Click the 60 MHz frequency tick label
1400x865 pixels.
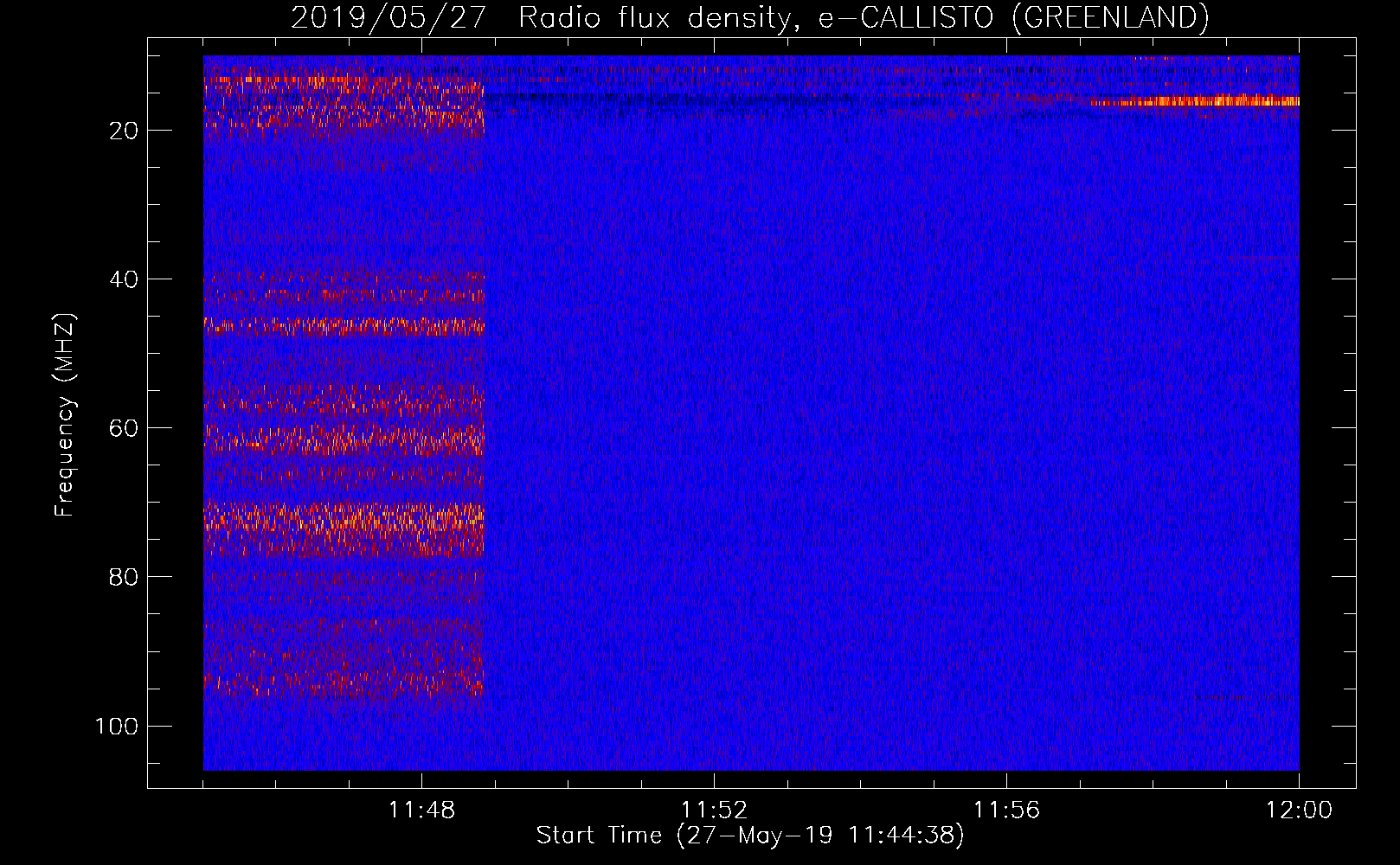125,428
